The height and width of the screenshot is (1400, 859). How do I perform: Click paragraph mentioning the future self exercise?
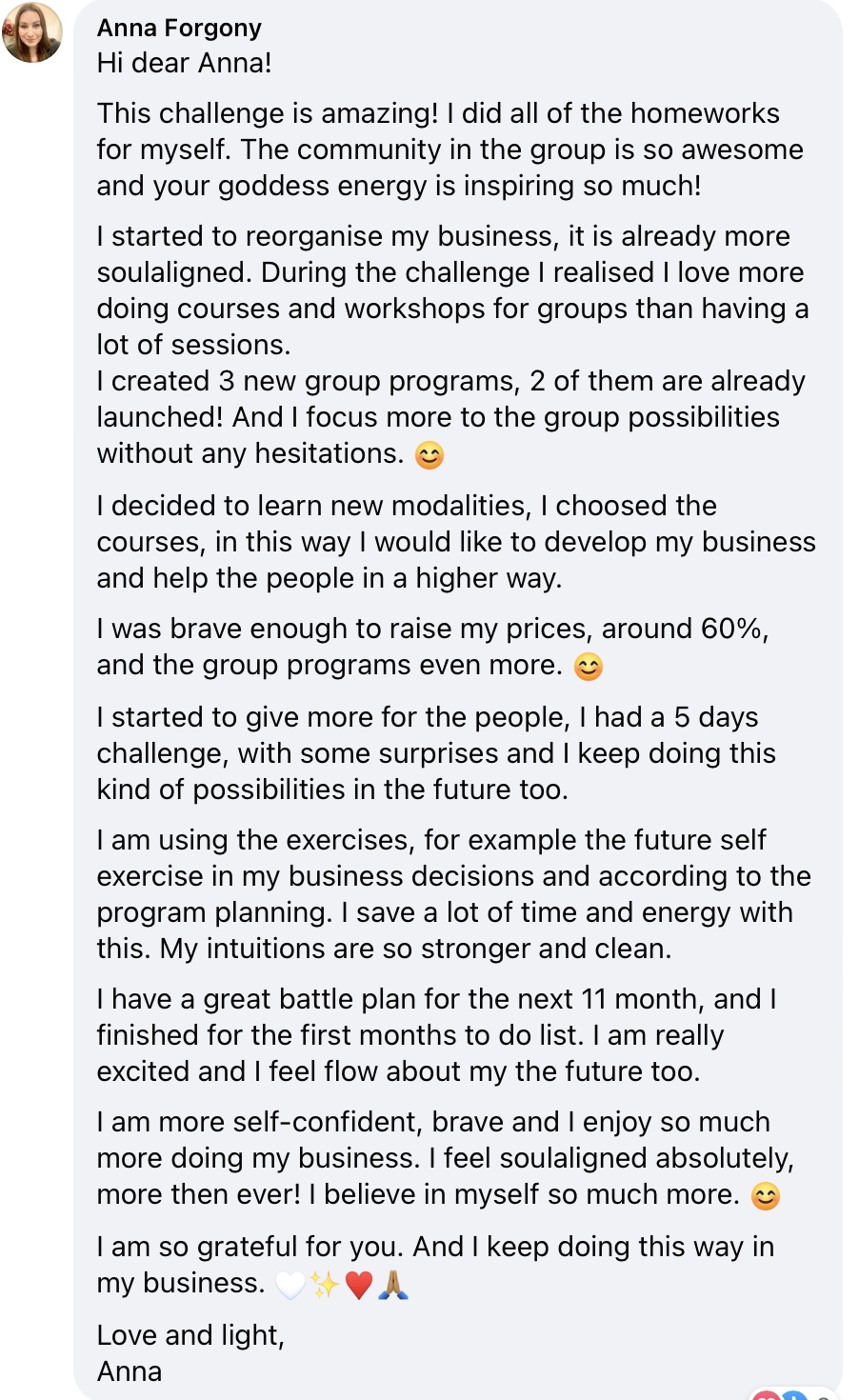point(454,894)
